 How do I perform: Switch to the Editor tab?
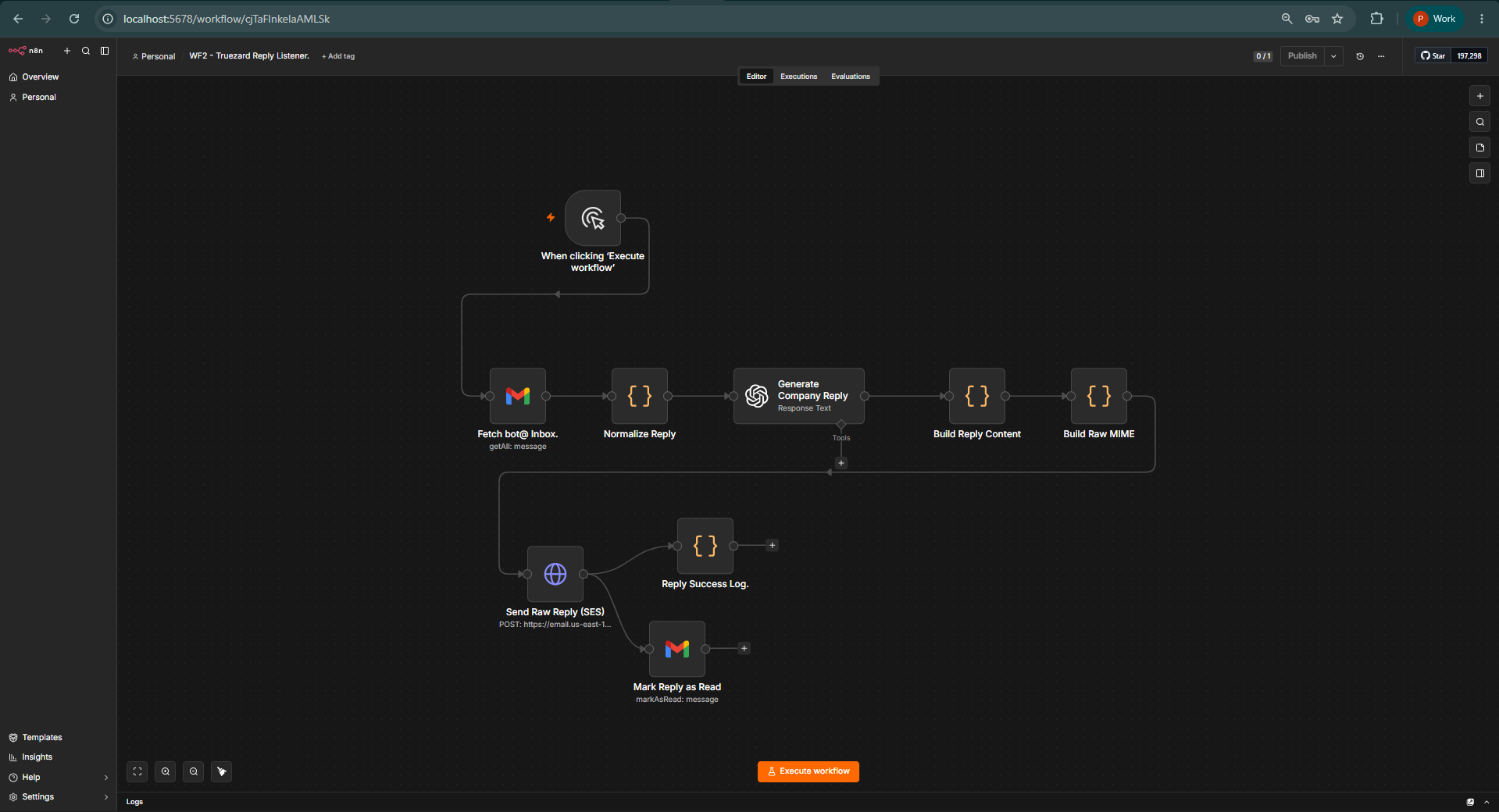756,77
